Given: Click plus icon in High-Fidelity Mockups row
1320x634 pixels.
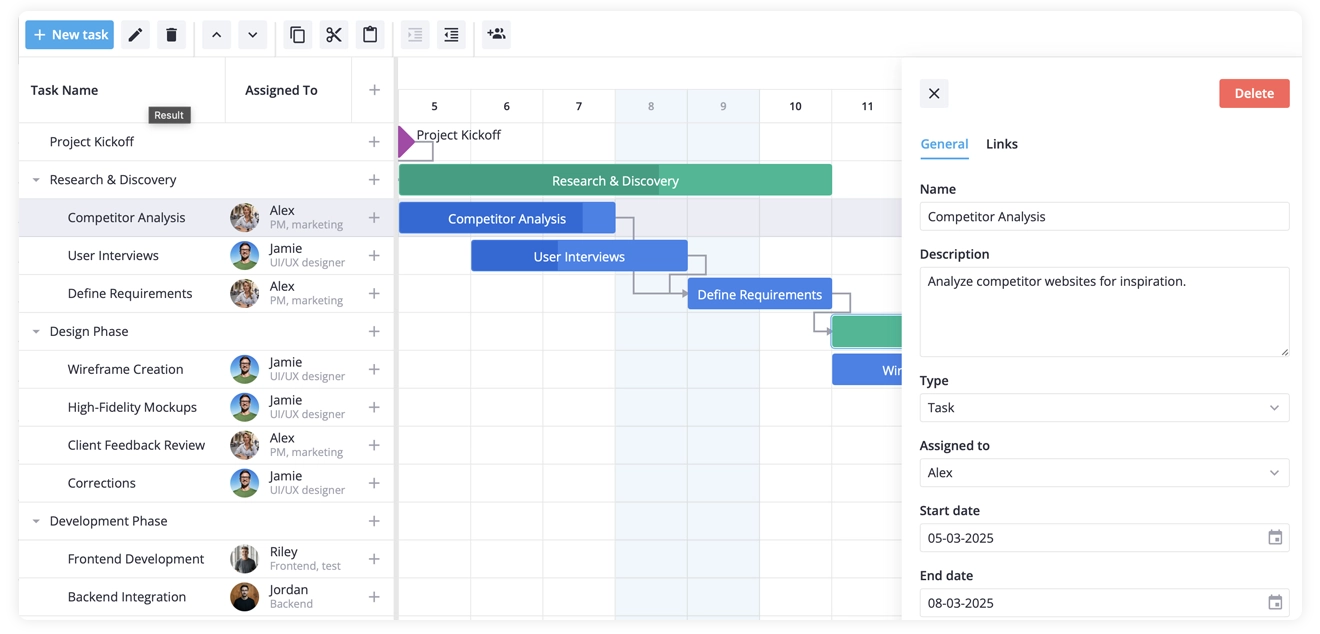Looking at the screenshot, I should tap(374, 407).
